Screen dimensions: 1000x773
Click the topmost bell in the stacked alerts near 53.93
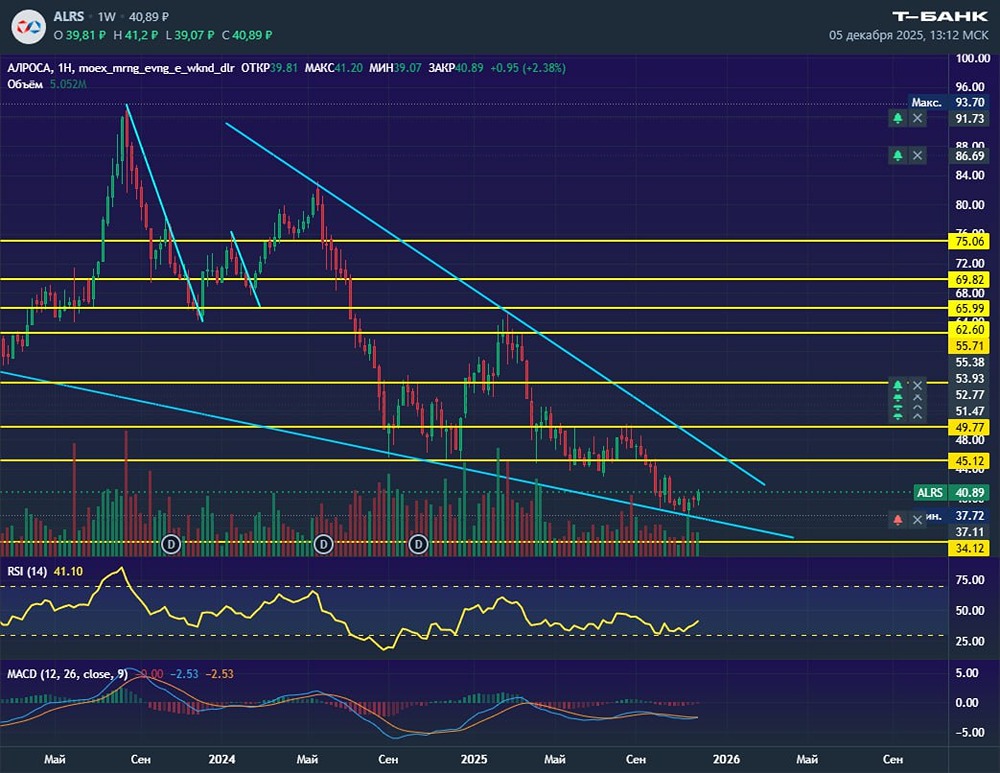point(898,385)
